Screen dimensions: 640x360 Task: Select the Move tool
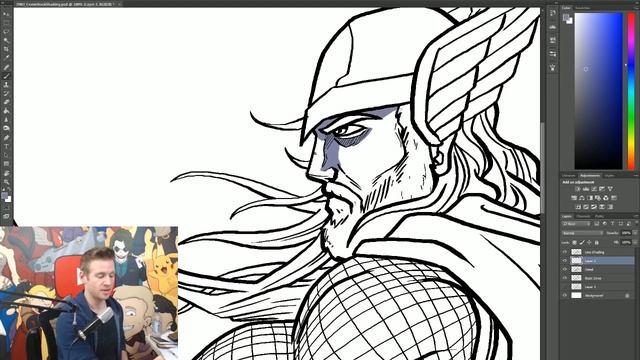[x=7, y=13]
